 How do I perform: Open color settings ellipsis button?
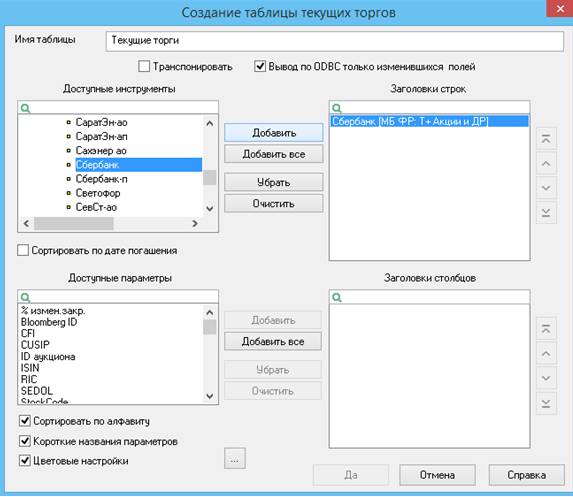pyautogui.click(x=235, y=458)
